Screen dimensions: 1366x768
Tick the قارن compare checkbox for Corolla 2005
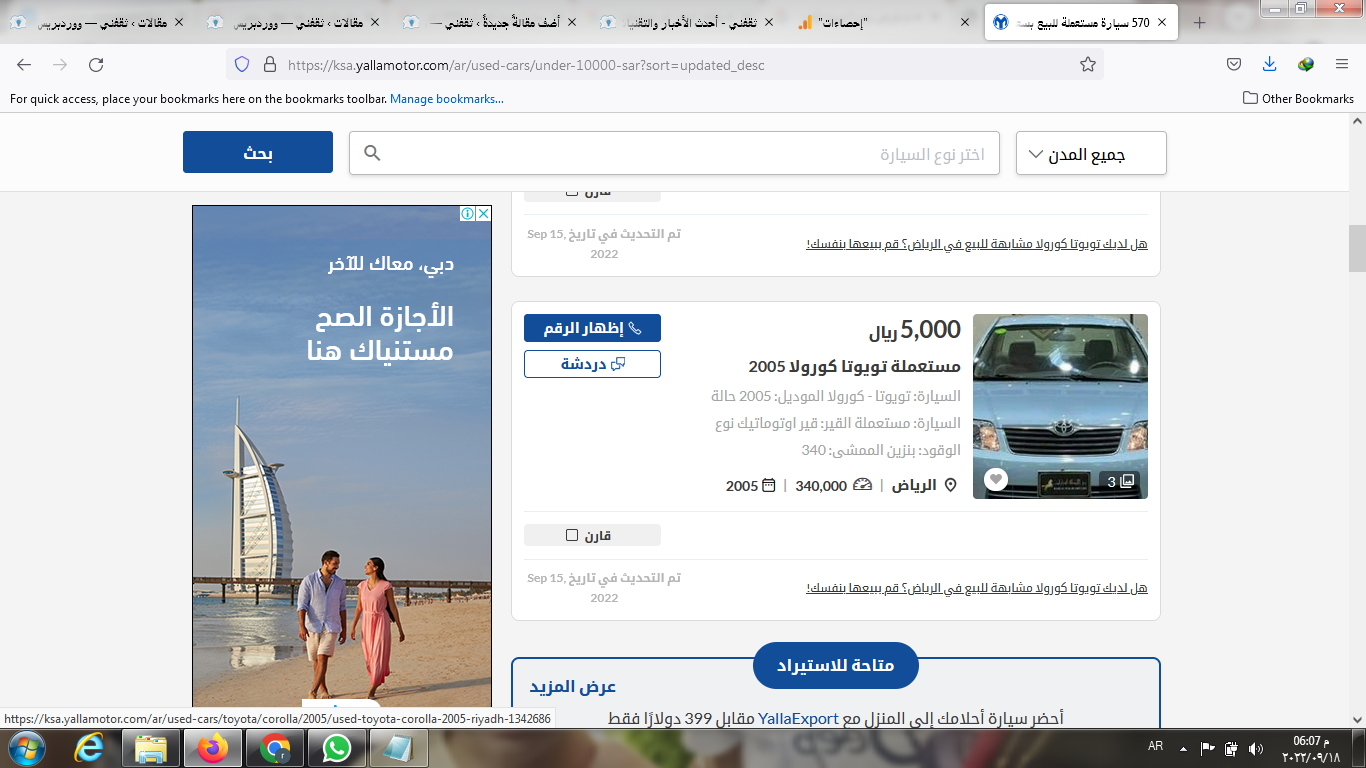coord(572,535)
